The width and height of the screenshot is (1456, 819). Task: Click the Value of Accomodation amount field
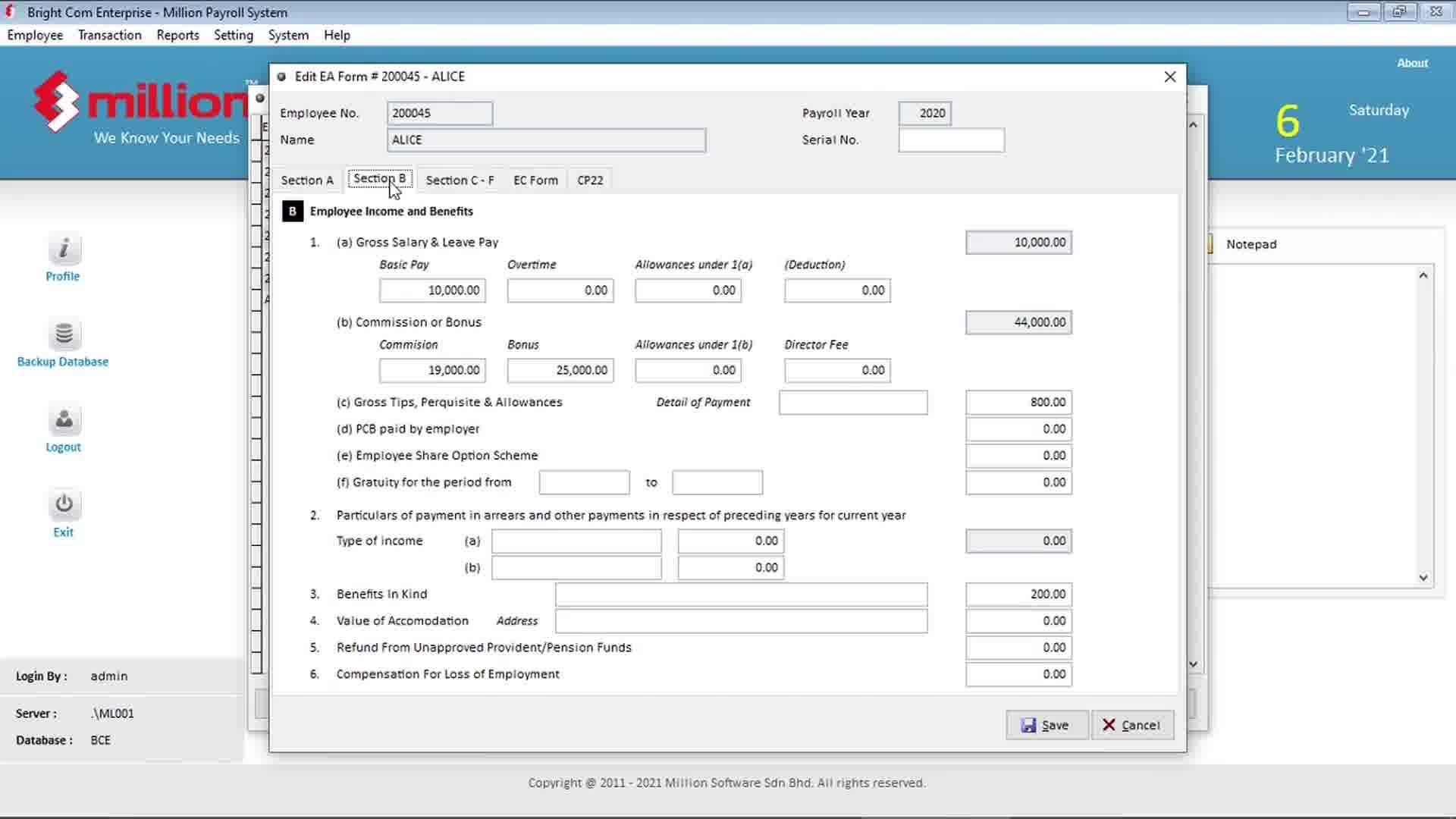(1018, 621)
